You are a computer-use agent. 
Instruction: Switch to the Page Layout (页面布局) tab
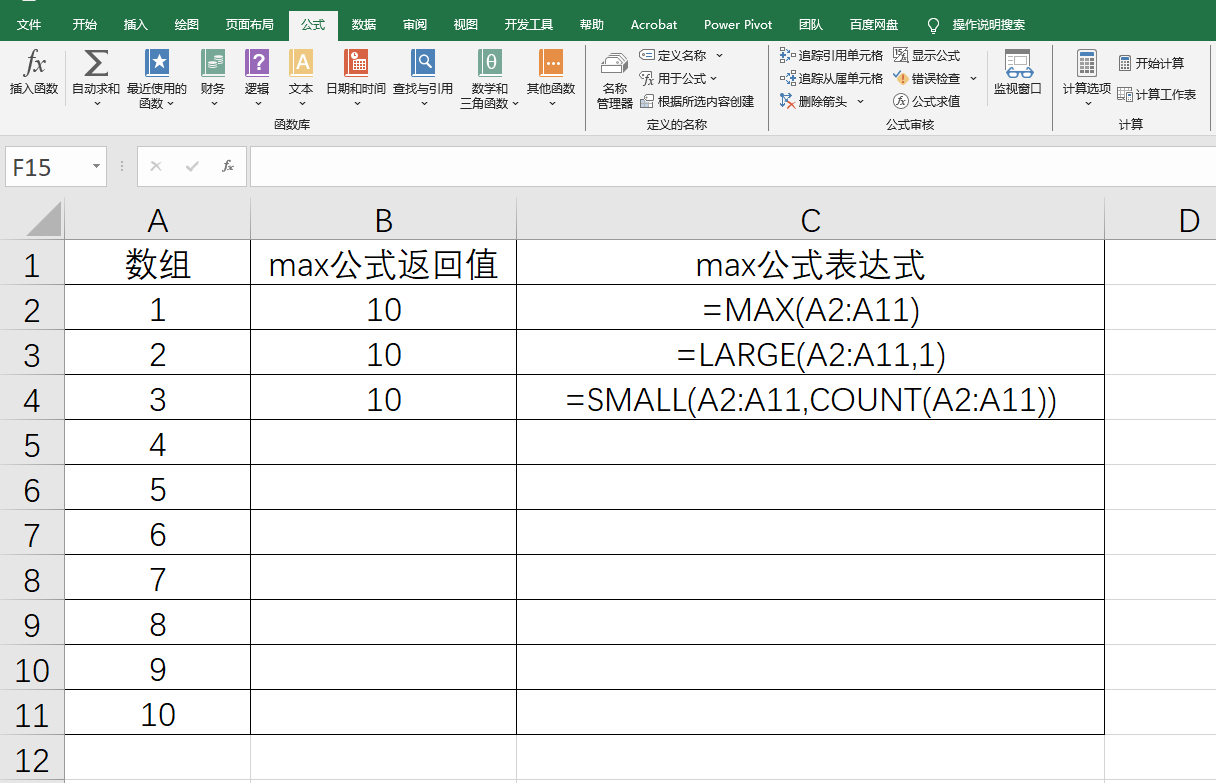[249, 25]
